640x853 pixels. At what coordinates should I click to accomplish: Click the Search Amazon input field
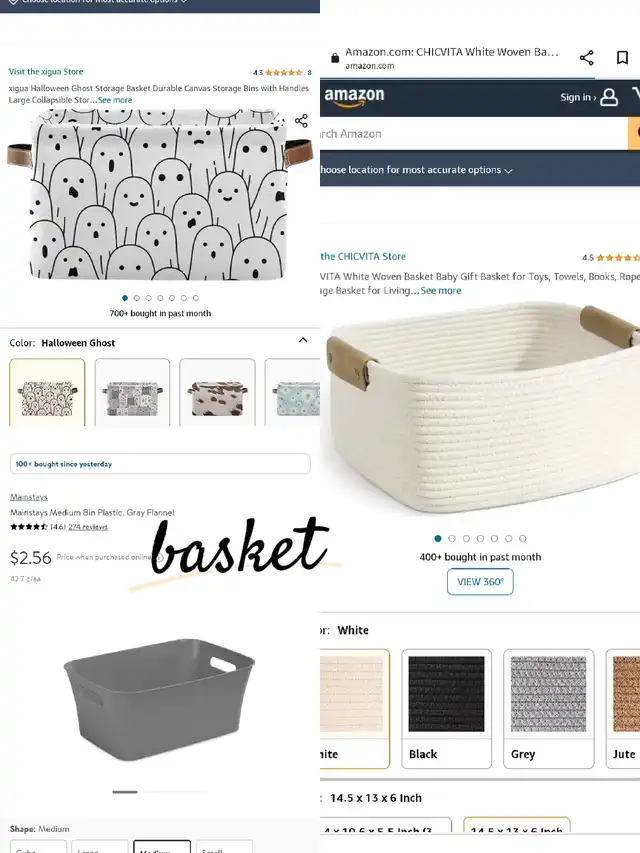[x=473, y=134]
